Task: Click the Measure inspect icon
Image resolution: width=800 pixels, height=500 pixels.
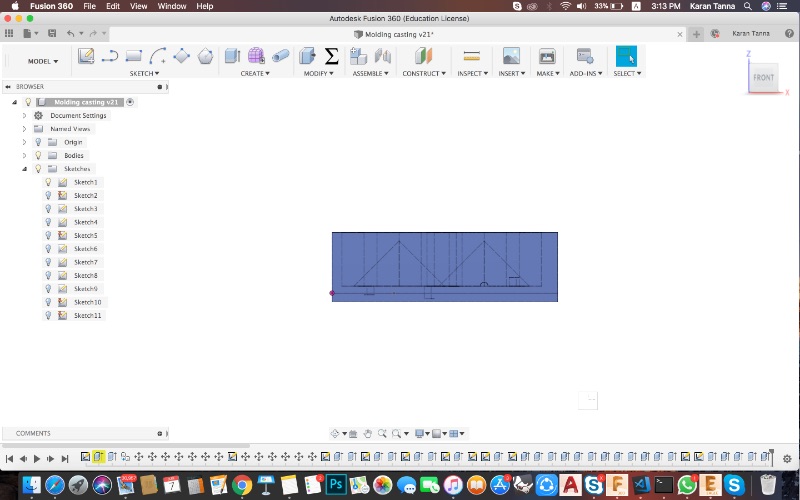Action: click(472, 56)
